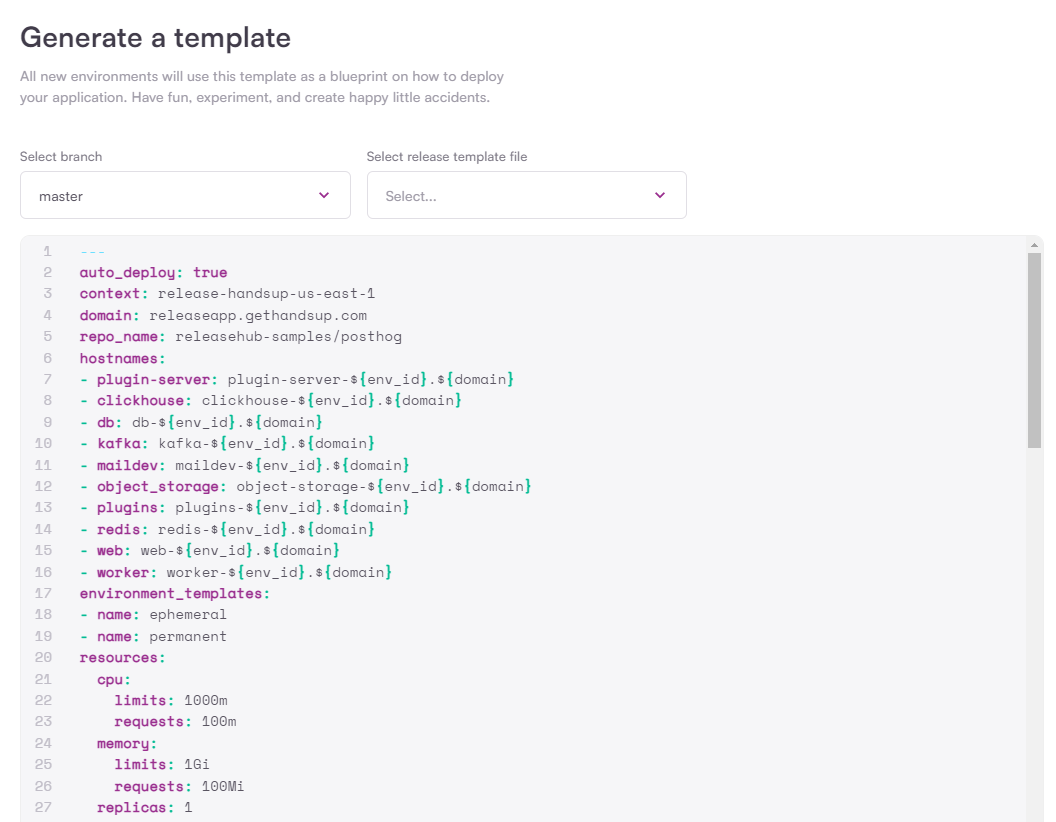
Task: Open the release template file dropdown
Action: click(526, 196)
